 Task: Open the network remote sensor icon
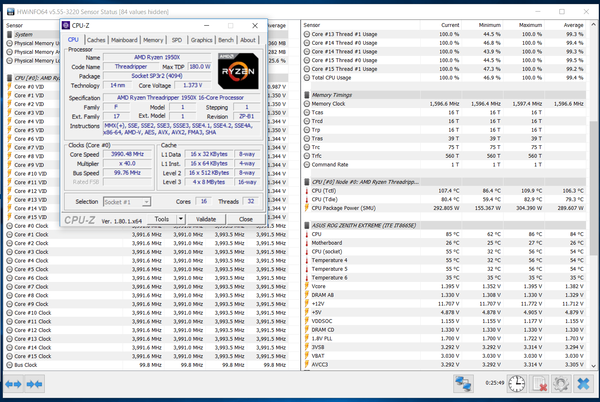pos(463,384)
